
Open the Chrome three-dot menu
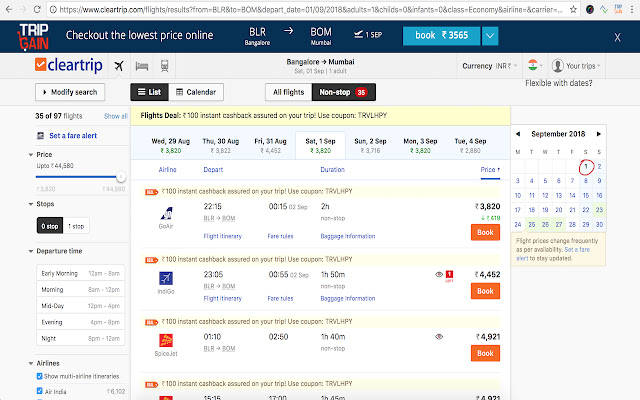click(631, 9)
